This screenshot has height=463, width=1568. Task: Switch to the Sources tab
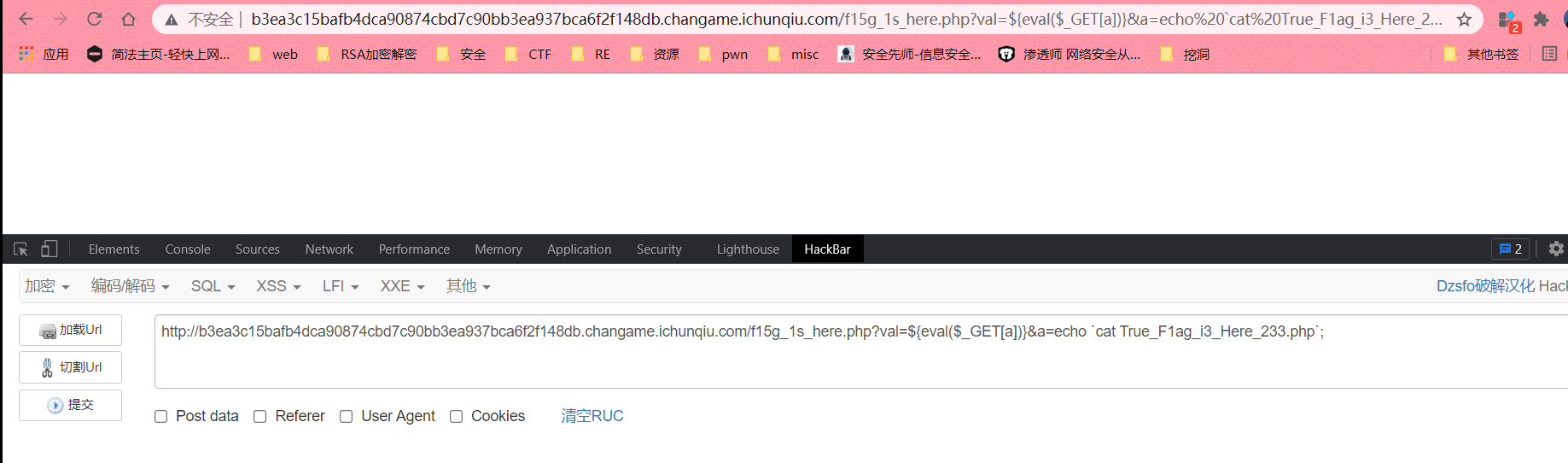[x=258, y=249]
